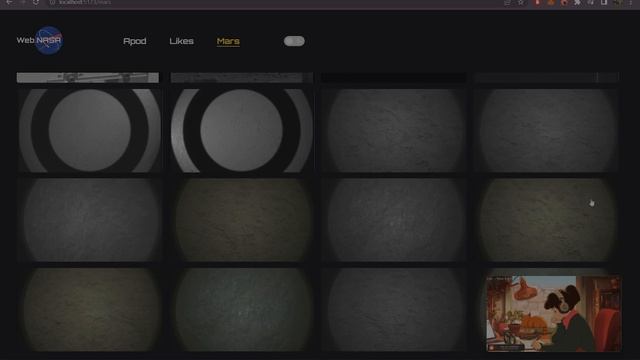The image size is (640, 360).
Task: Open the Apod page
Action: tap(135, 41)
